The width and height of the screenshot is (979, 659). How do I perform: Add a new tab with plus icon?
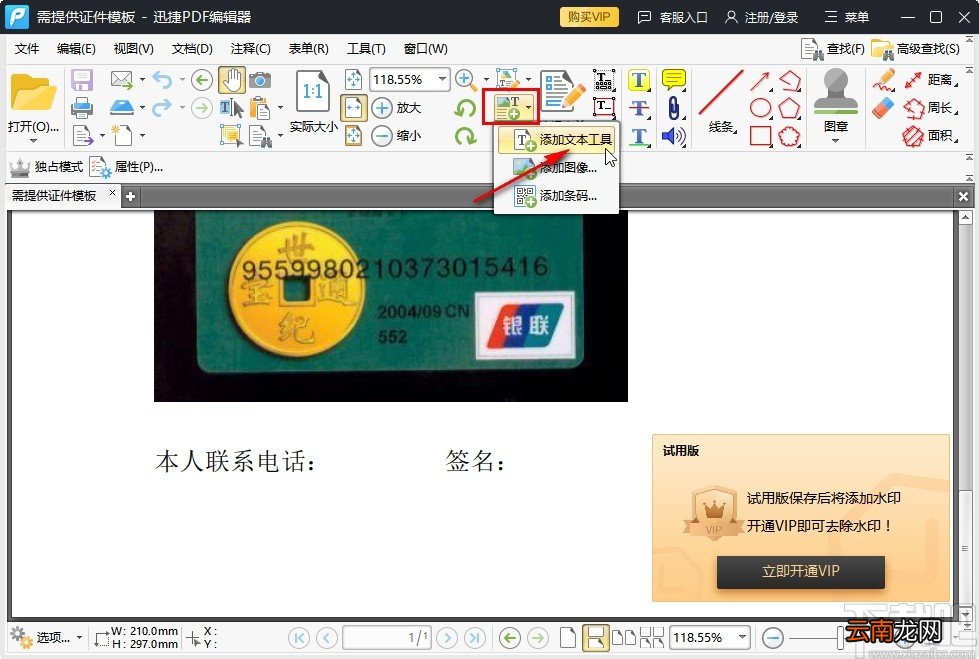(130, 197)
